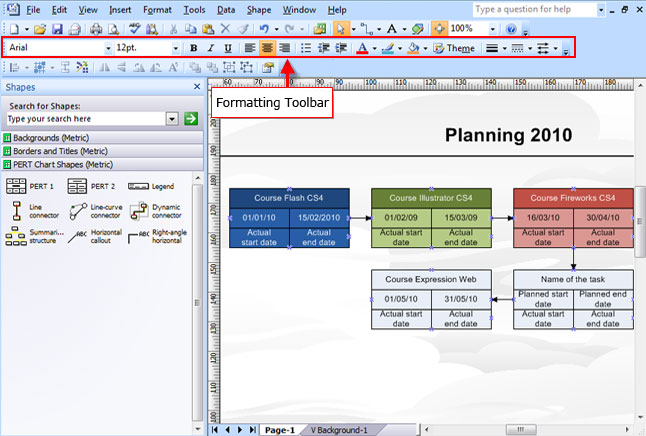Select the Text tool A icon
The width and height of the screenshot is (646, 436).
tap(392, 29)
